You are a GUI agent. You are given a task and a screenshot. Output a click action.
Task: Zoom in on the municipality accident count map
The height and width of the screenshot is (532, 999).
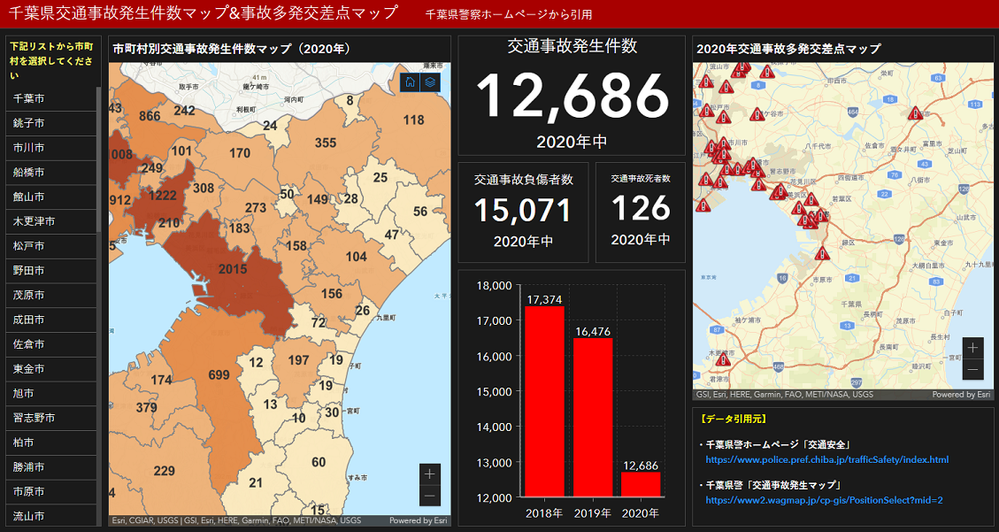[x=429, y=474]
